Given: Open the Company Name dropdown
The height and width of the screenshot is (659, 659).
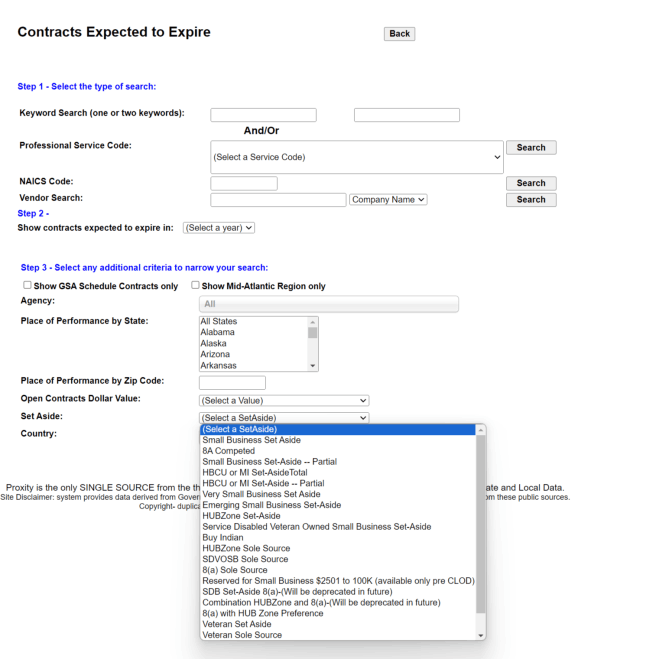Looking at the screenshot, I should (x=388, y=200).
